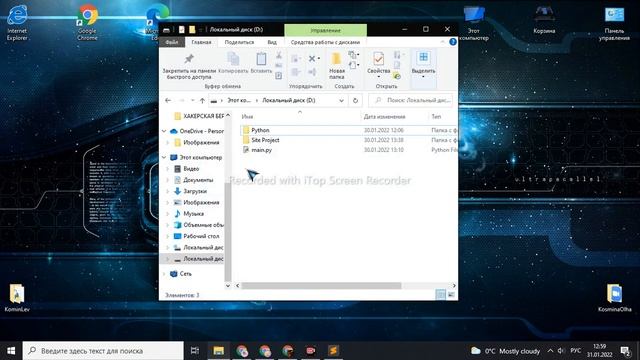Select Объемные объекты in navigation pane
Viewport: 640px width, 360px height.
point(199,225)
